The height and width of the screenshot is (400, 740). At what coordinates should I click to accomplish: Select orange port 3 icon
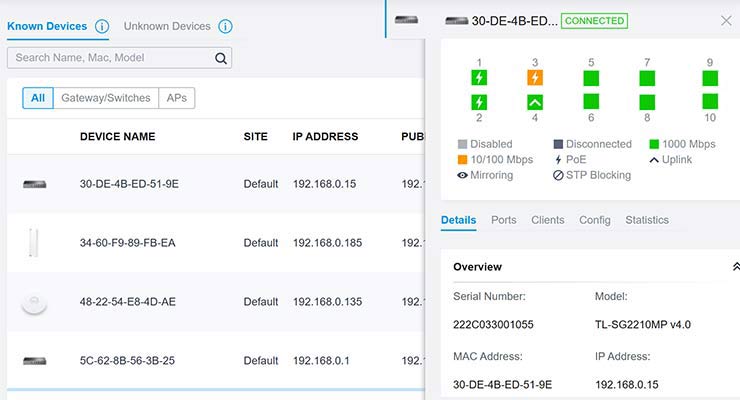click(x=535, y=78)
